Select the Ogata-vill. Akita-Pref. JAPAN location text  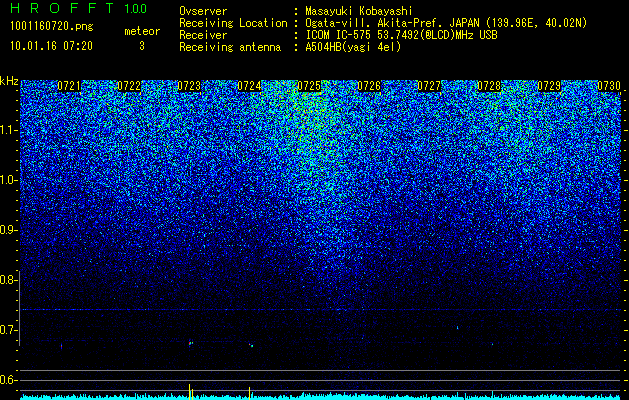coord(446,23)
